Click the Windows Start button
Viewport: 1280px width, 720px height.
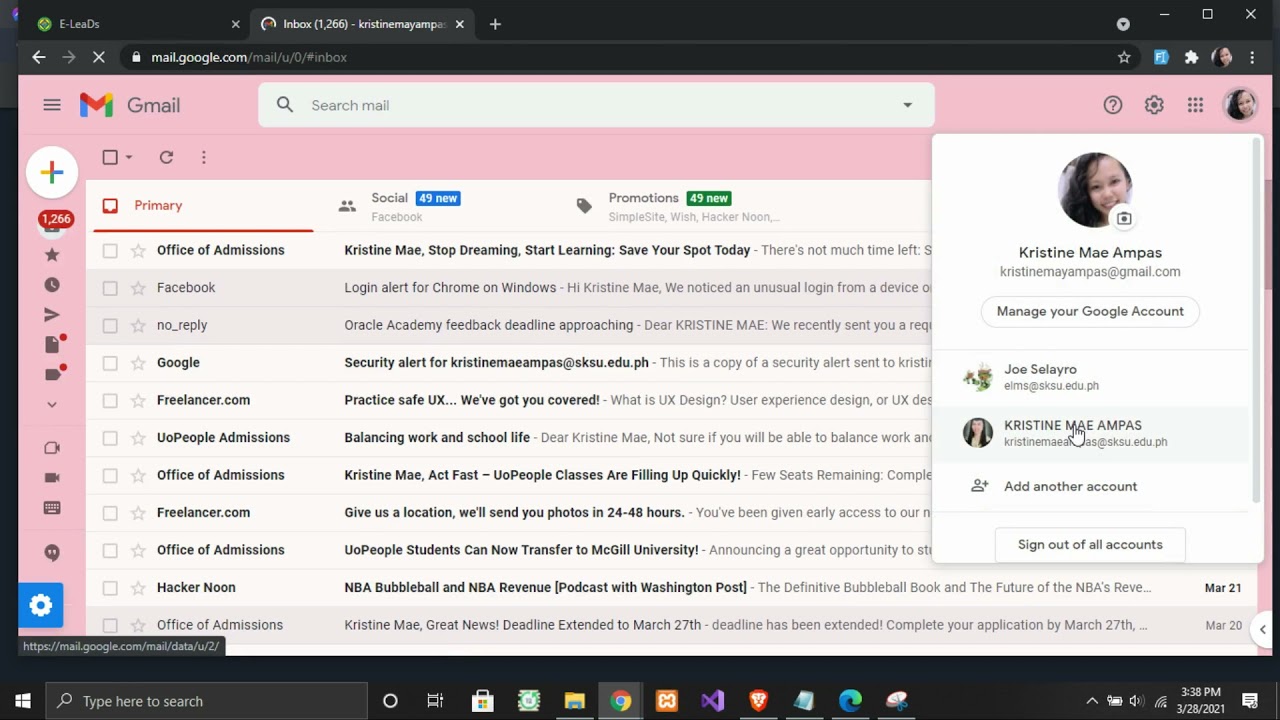coord(23,701)
